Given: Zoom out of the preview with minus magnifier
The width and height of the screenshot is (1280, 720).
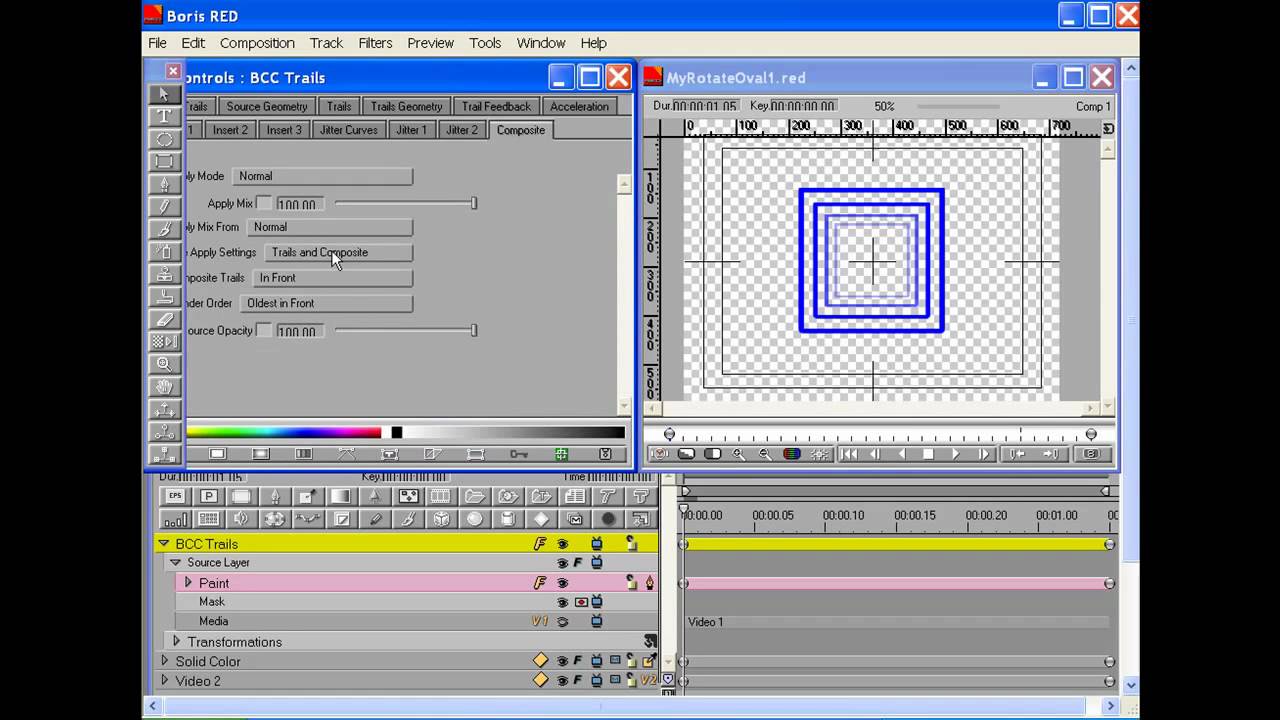Looking at the screenshot, I should click(765, 454).
